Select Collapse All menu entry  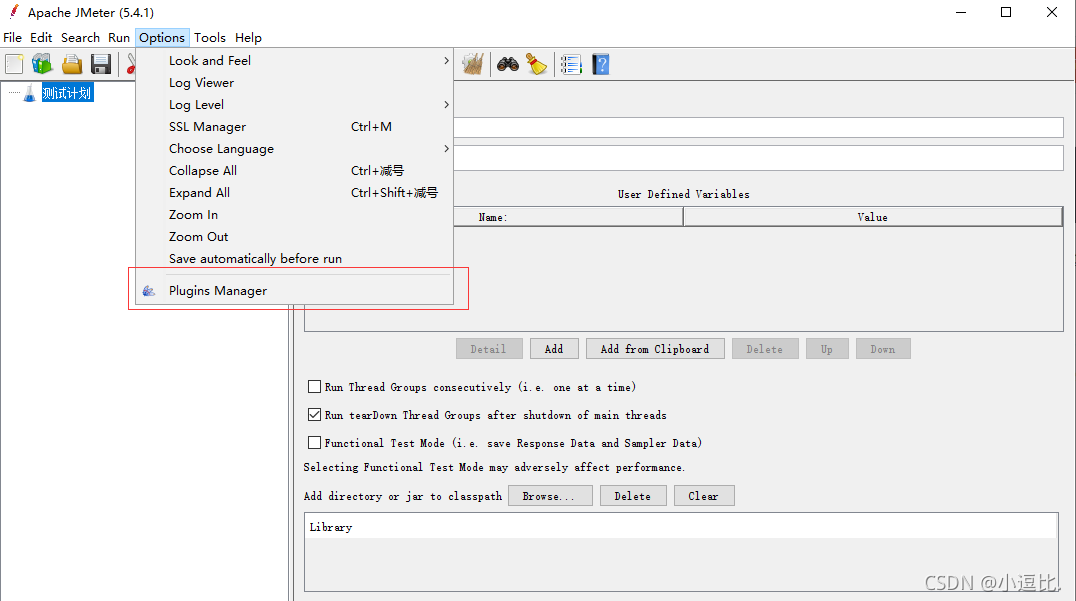click(x=294, y=170)
